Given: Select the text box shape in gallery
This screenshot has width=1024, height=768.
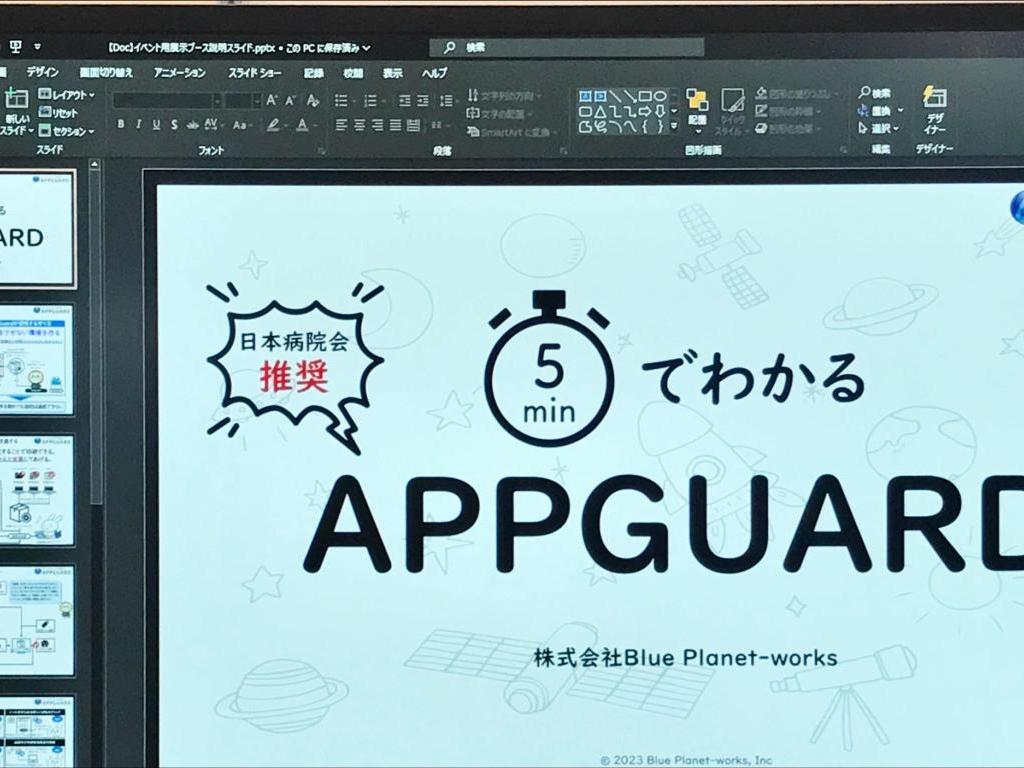Looking at the screenshot, I should (585, 96).
